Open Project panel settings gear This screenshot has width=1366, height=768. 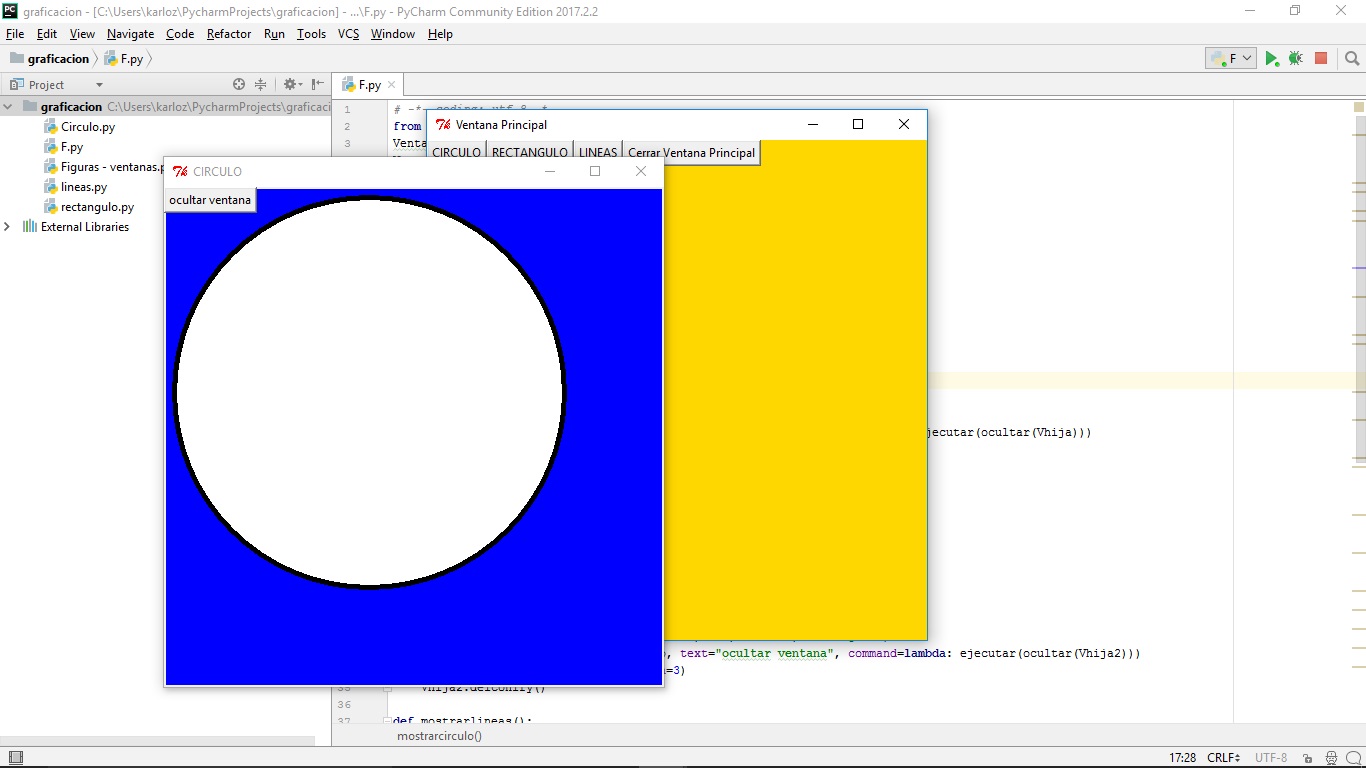point(289,84)
